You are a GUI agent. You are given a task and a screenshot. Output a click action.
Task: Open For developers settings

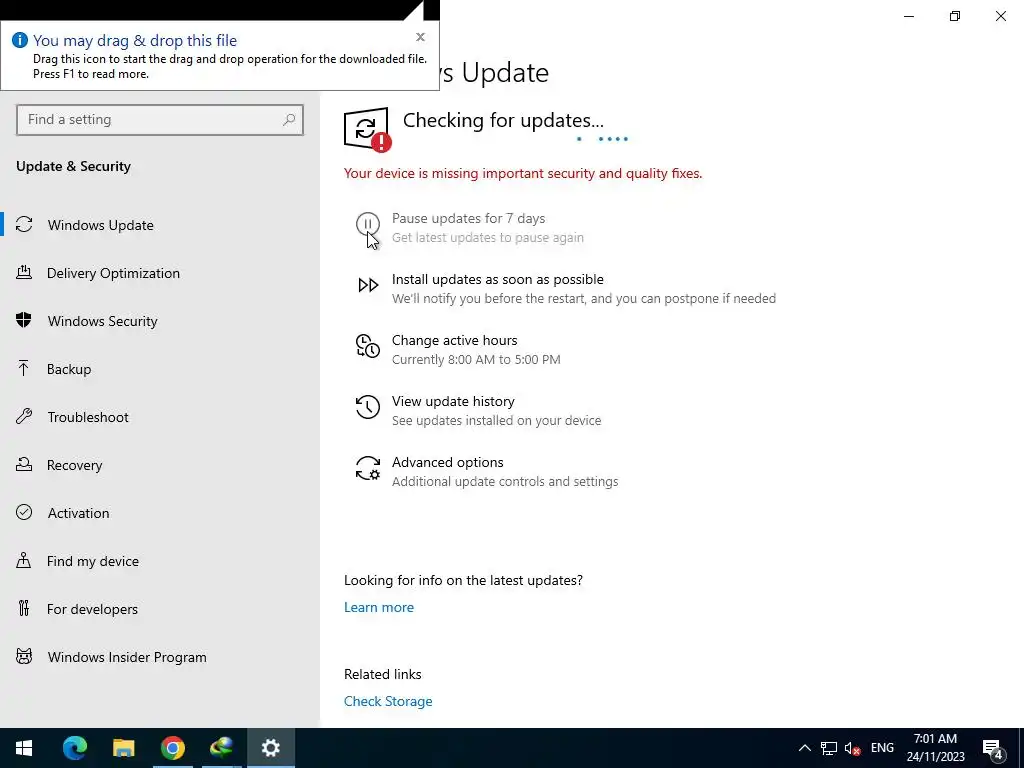point(160,609)
